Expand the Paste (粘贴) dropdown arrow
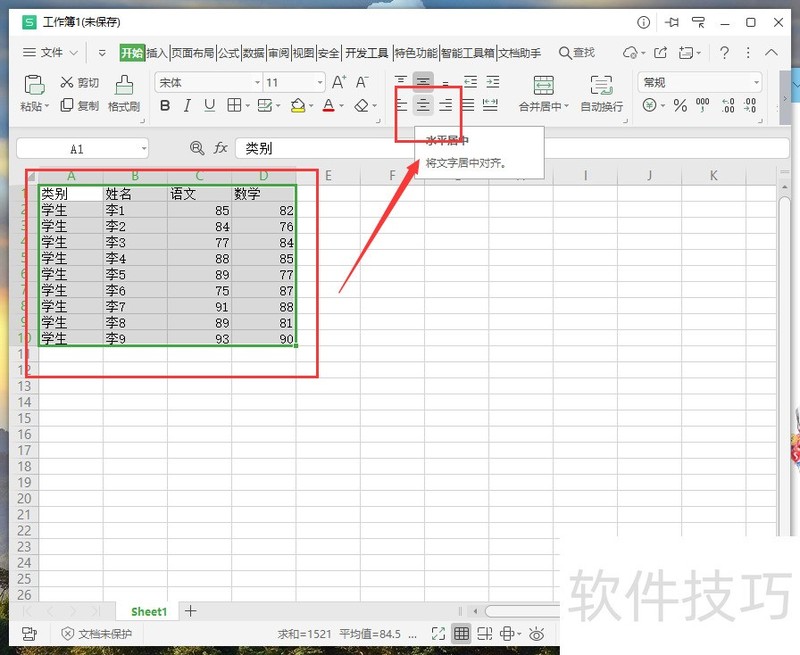The width and height of the screenshot is (800, 655). click(x=47, y=106)
